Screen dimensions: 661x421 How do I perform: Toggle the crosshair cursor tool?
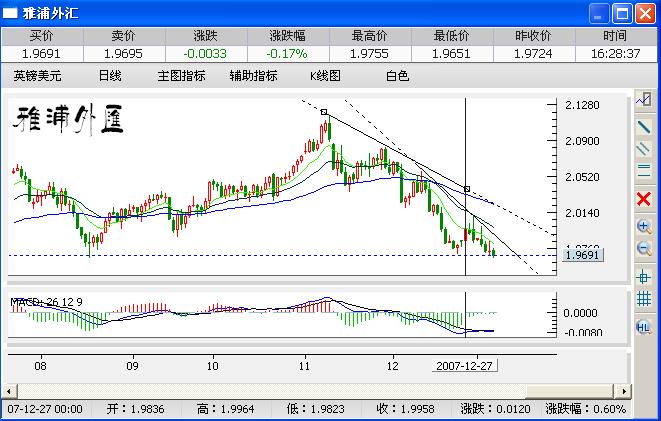[x=644, y=277]
